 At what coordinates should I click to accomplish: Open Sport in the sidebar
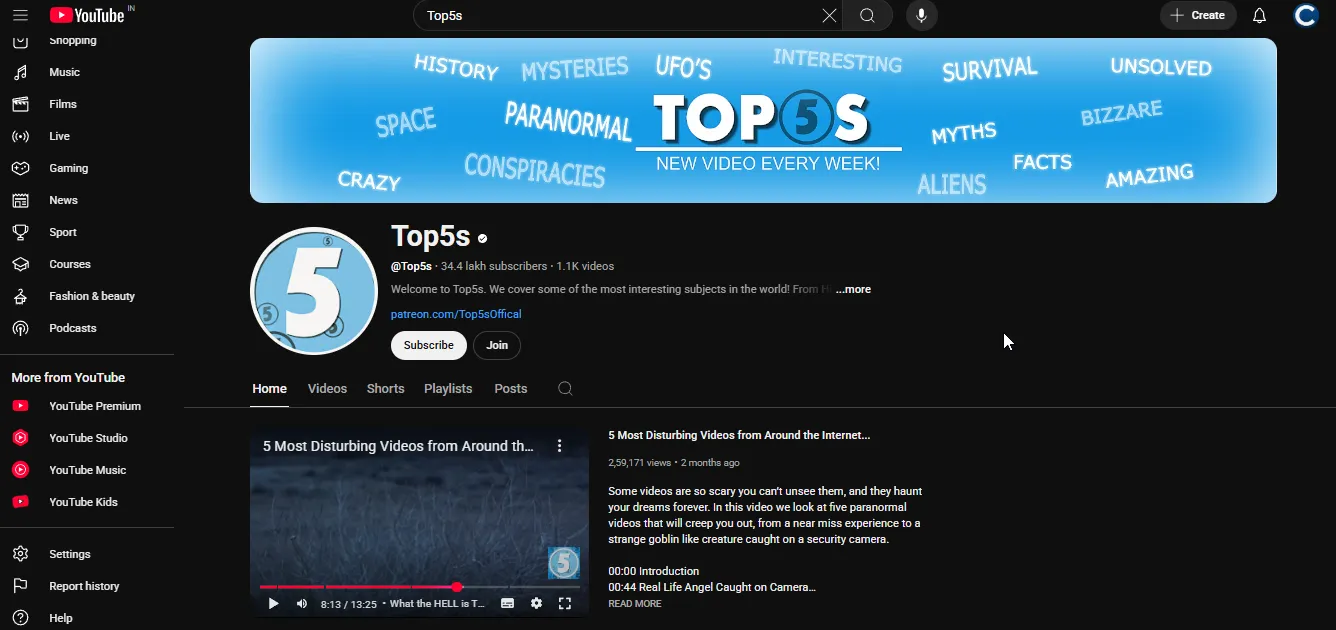click(87, 232)
